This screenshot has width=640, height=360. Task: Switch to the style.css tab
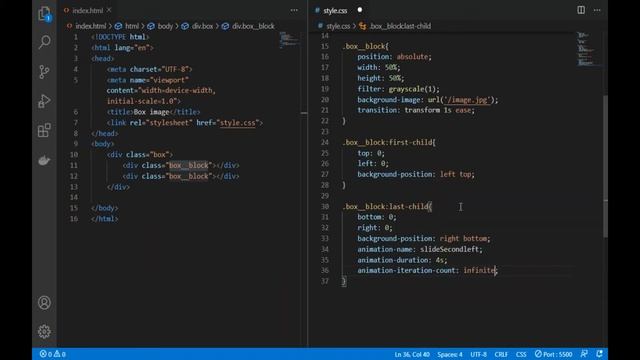click(335, 10)
